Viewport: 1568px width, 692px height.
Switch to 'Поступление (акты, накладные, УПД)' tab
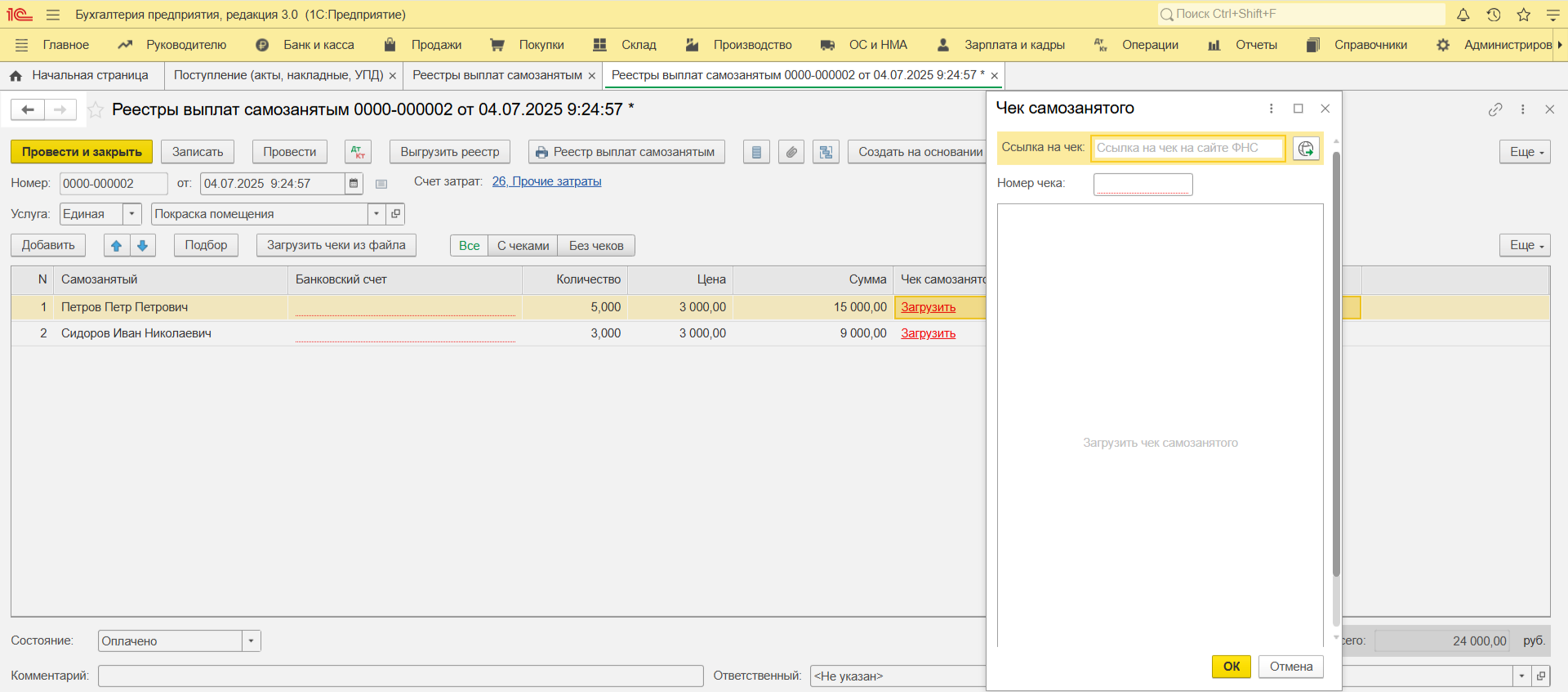click(278, 75)
